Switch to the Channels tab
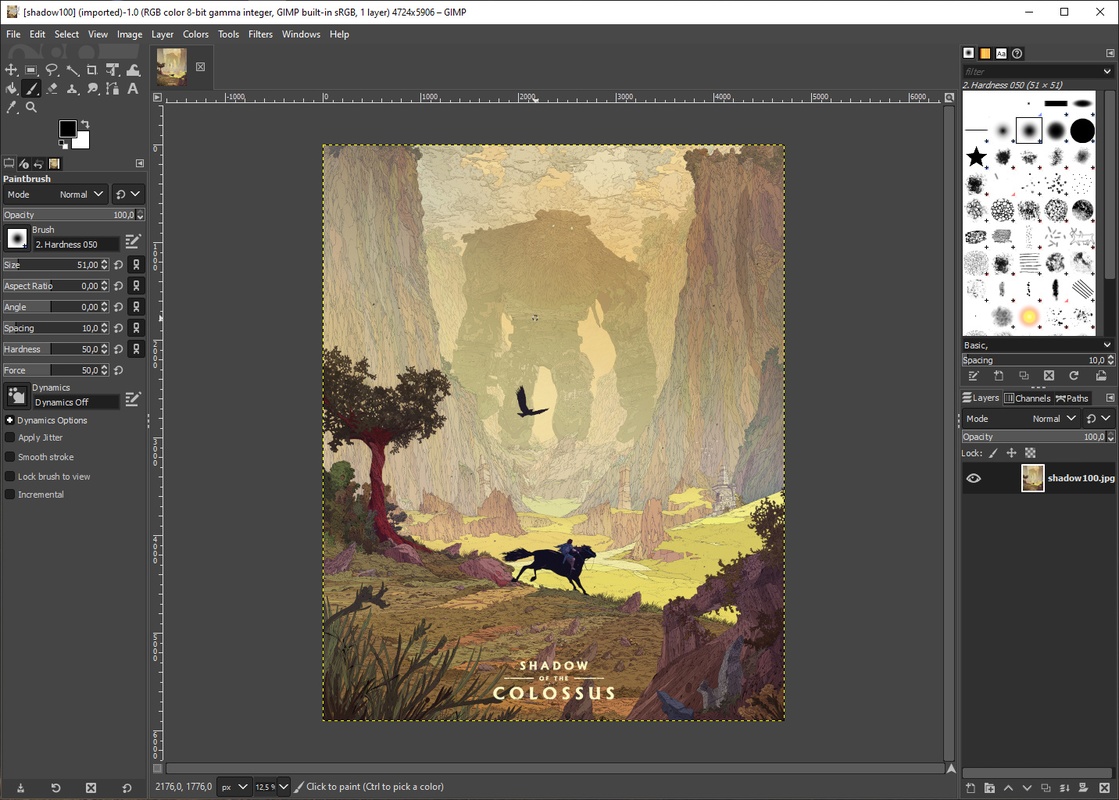 pos(1027,398)
